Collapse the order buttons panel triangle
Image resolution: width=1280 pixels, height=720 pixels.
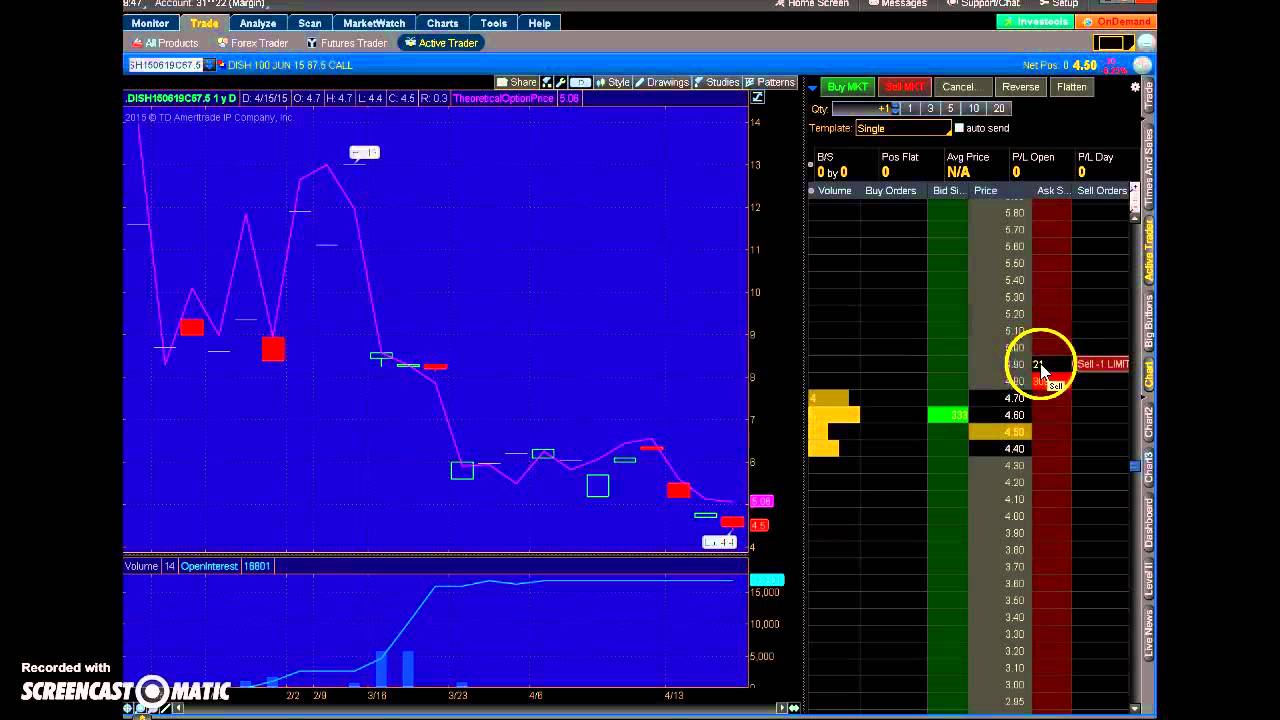[812, 87]
